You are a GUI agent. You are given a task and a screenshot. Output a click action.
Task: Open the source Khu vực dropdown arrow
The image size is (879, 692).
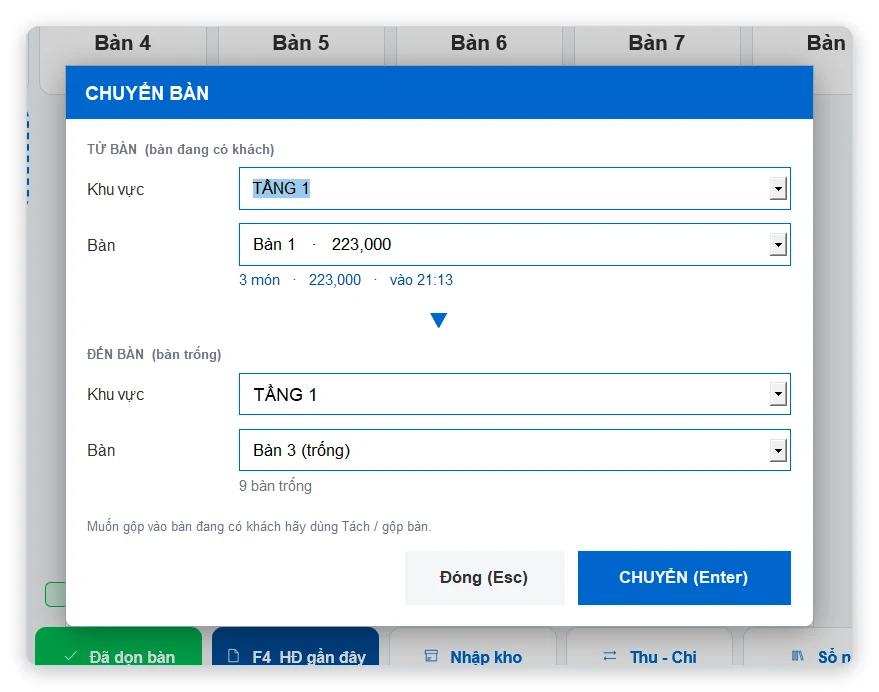tap(778, 188)
